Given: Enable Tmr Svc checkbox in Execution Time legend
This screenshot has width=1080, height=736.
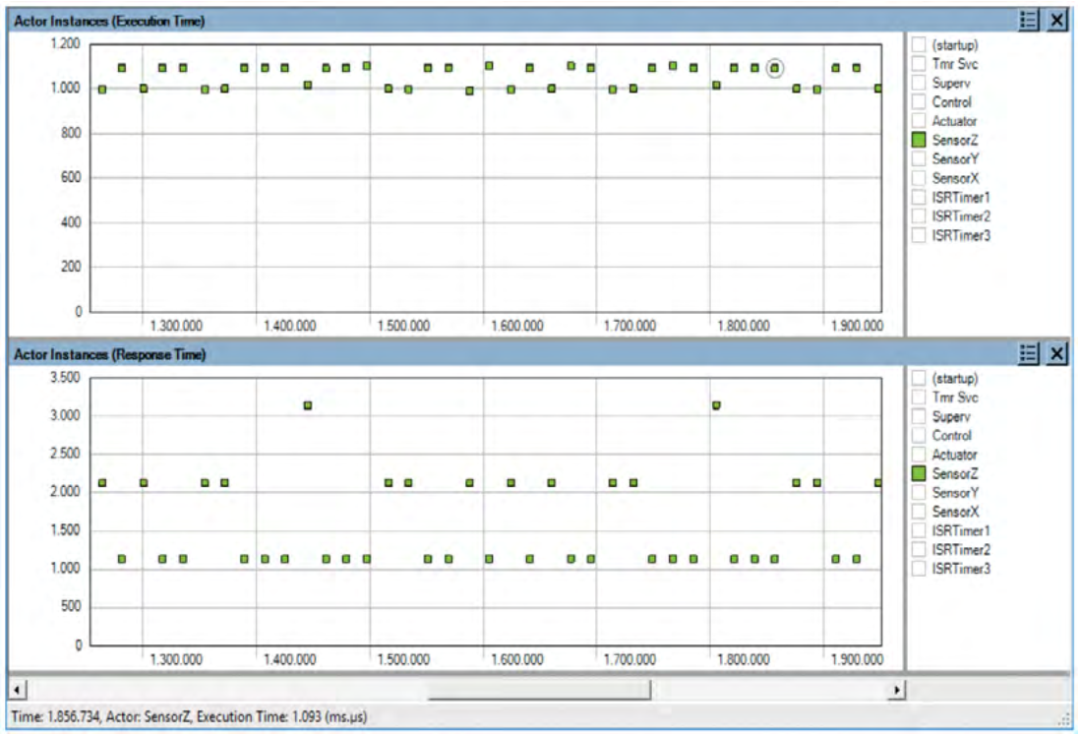Looking at the screenshot, I should [x=919, y=64].
